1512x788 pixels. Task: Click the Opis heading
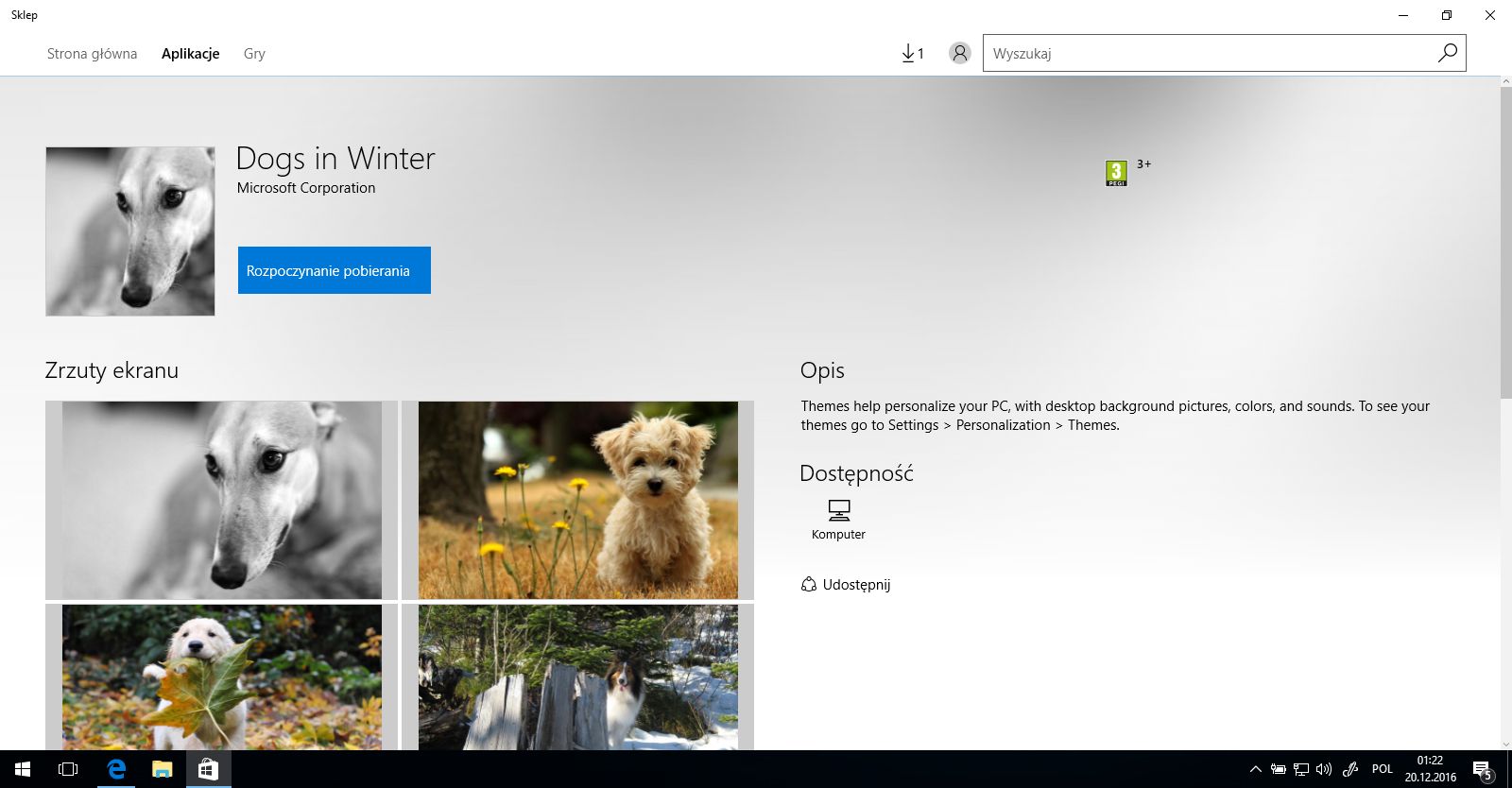(822, 370)
